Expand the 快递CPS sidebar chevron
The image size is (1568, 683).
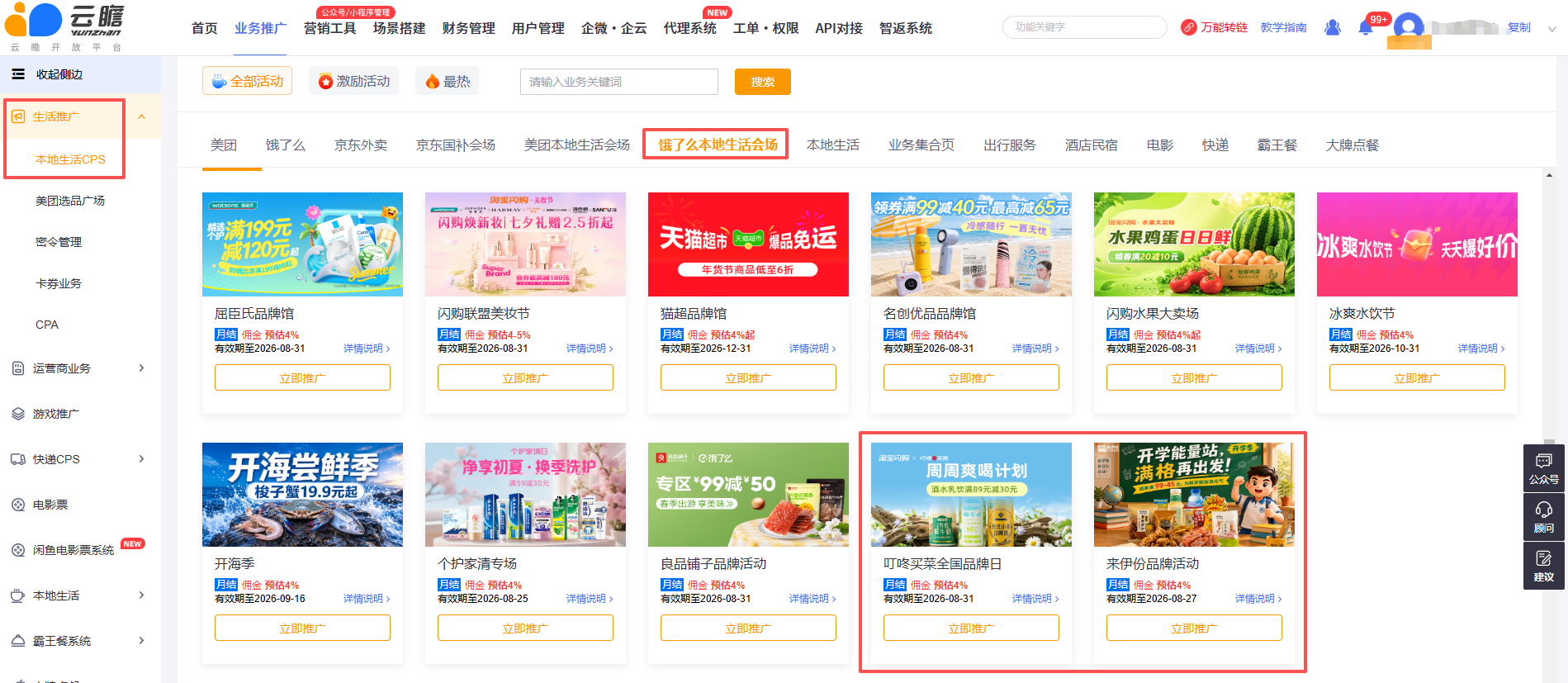141,459
